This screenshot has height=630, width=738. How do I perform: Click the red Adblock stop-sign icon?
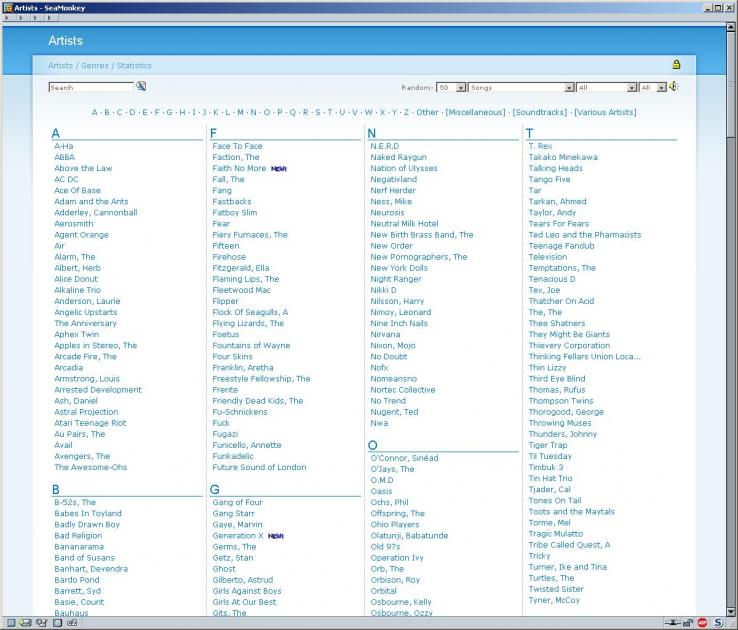(x=702, y=623)
